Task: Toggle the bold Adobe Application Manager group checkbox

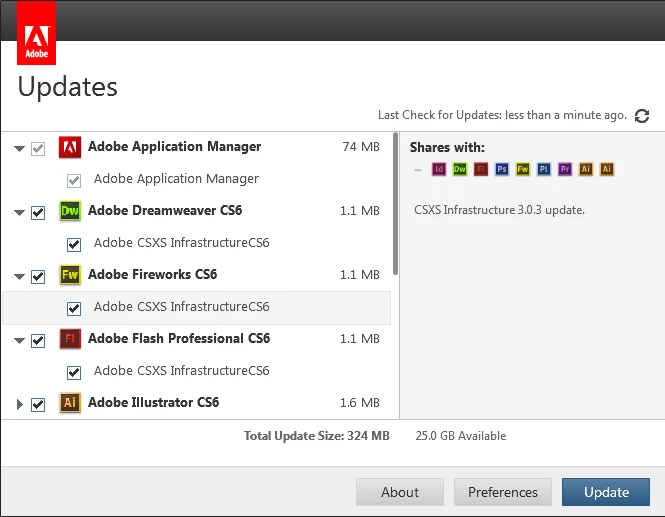Action: (38, 149)
